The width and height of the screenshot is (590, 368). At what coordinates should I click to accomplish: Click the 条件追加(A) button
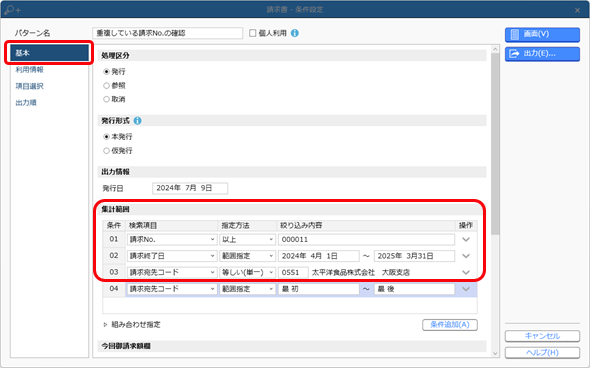pos(450,325)
